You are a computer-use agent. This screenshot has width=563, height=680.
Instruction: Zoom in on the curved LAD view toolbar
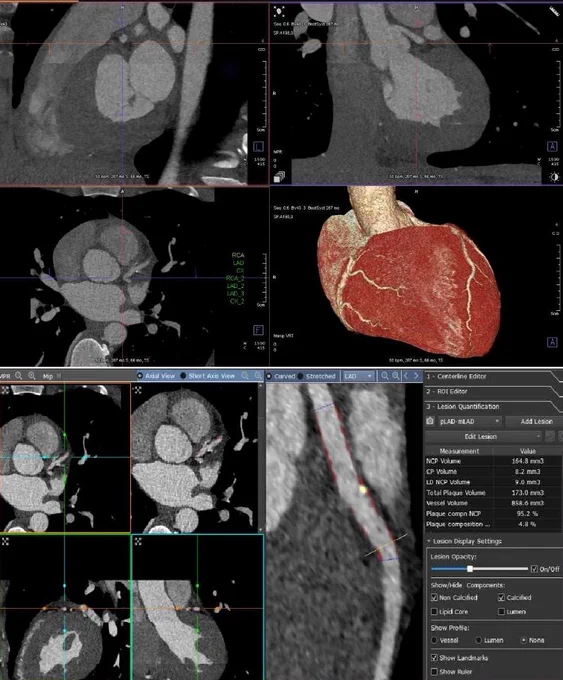(x=396, y=376)
